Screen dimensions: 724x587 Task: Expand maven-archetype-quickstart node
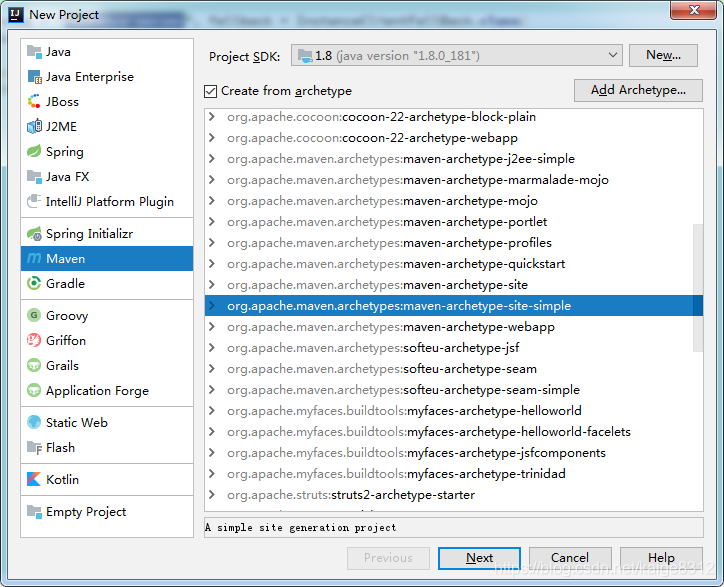tap(212, 264)
